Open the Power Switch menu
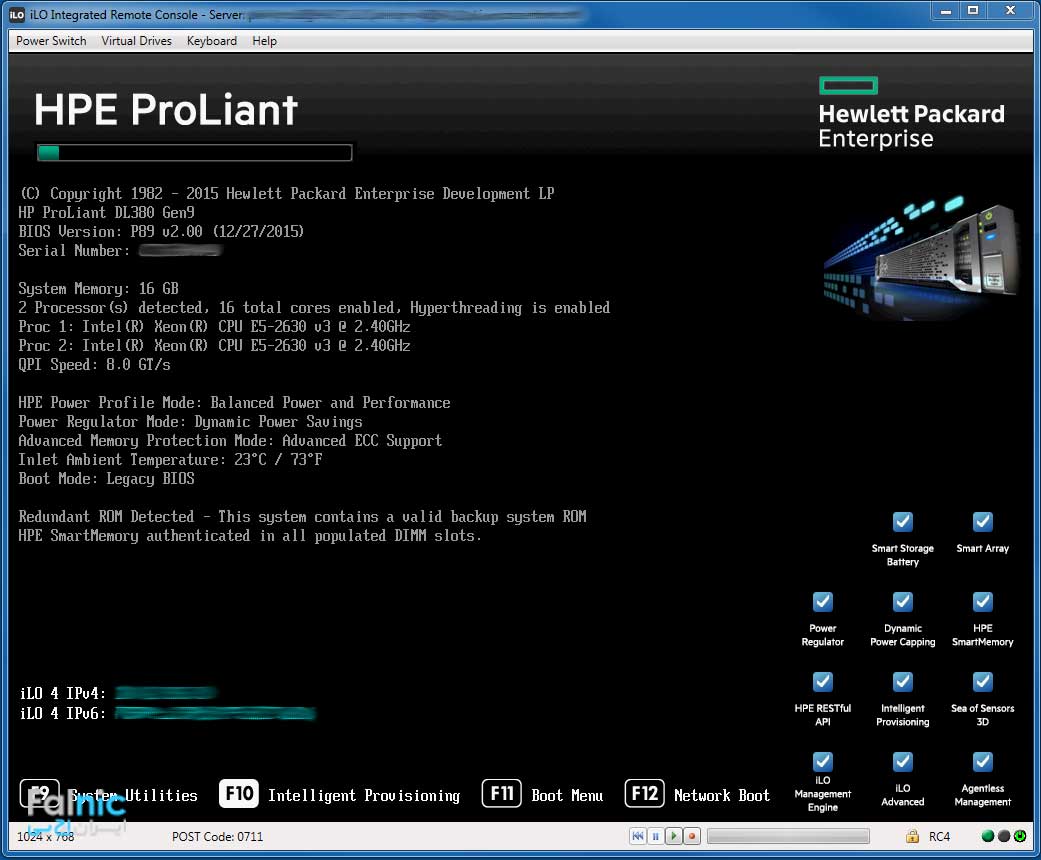1041x860 pixels. click(x=51, y=41)
